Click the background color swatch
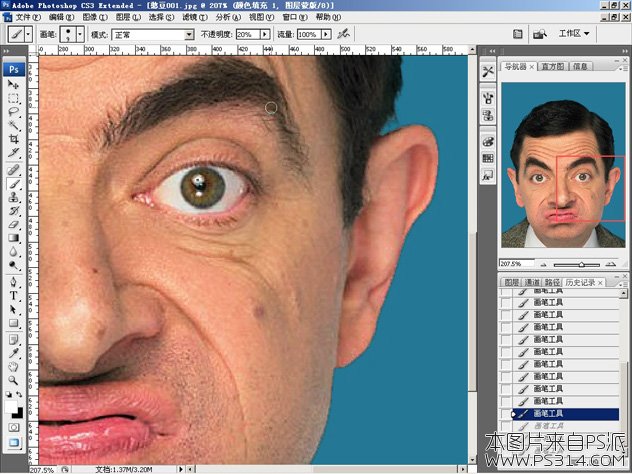This screenshot has height=474, width=632. tap(19, 414)
